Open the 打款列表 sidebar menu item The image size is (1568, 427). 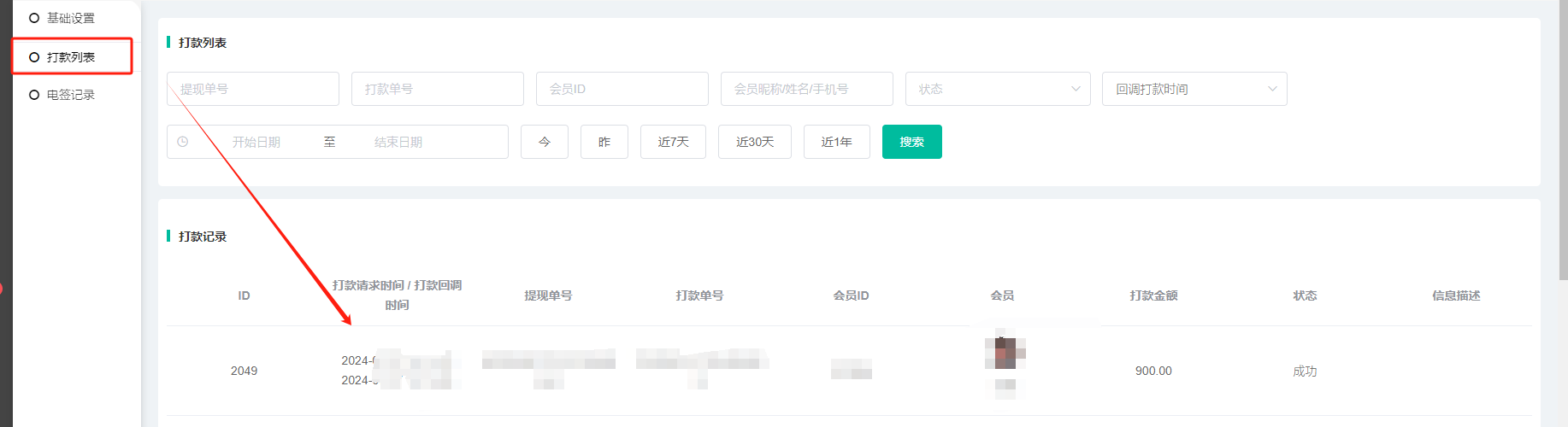click(x=71, y=57)
